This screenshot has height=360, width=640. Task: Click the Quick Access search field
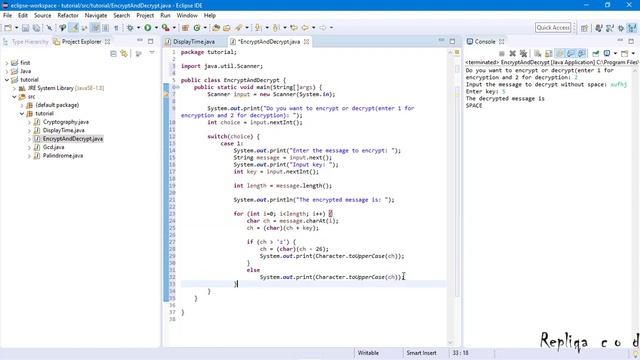(553, 28)
